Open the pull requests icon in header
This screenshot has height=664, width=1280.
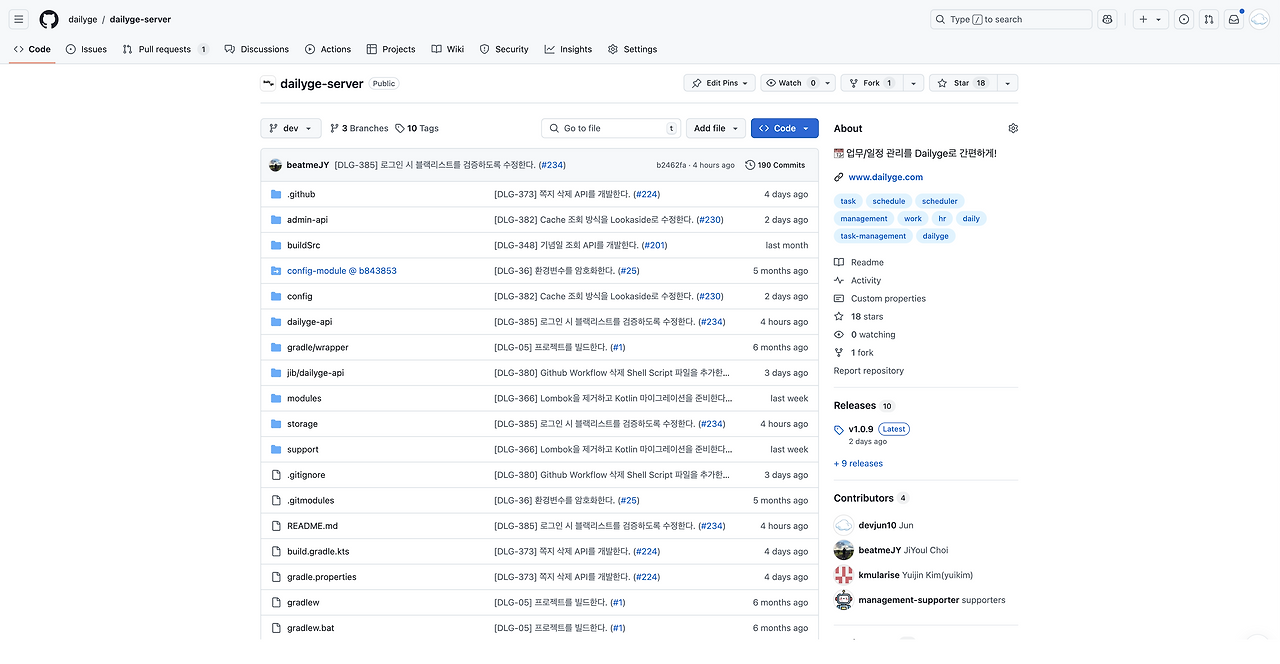click(x=1209, y=19)
